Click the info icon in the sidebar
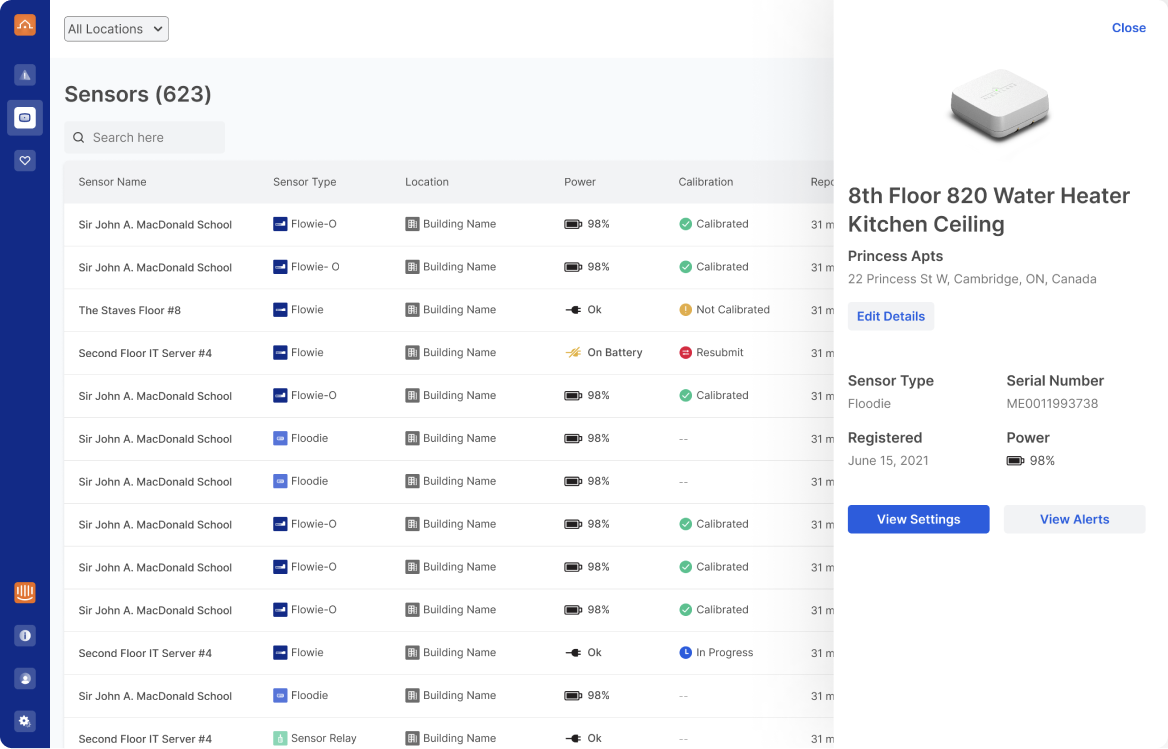The height and width of the screenshot is (749, 1168). (x=25, y=635)
